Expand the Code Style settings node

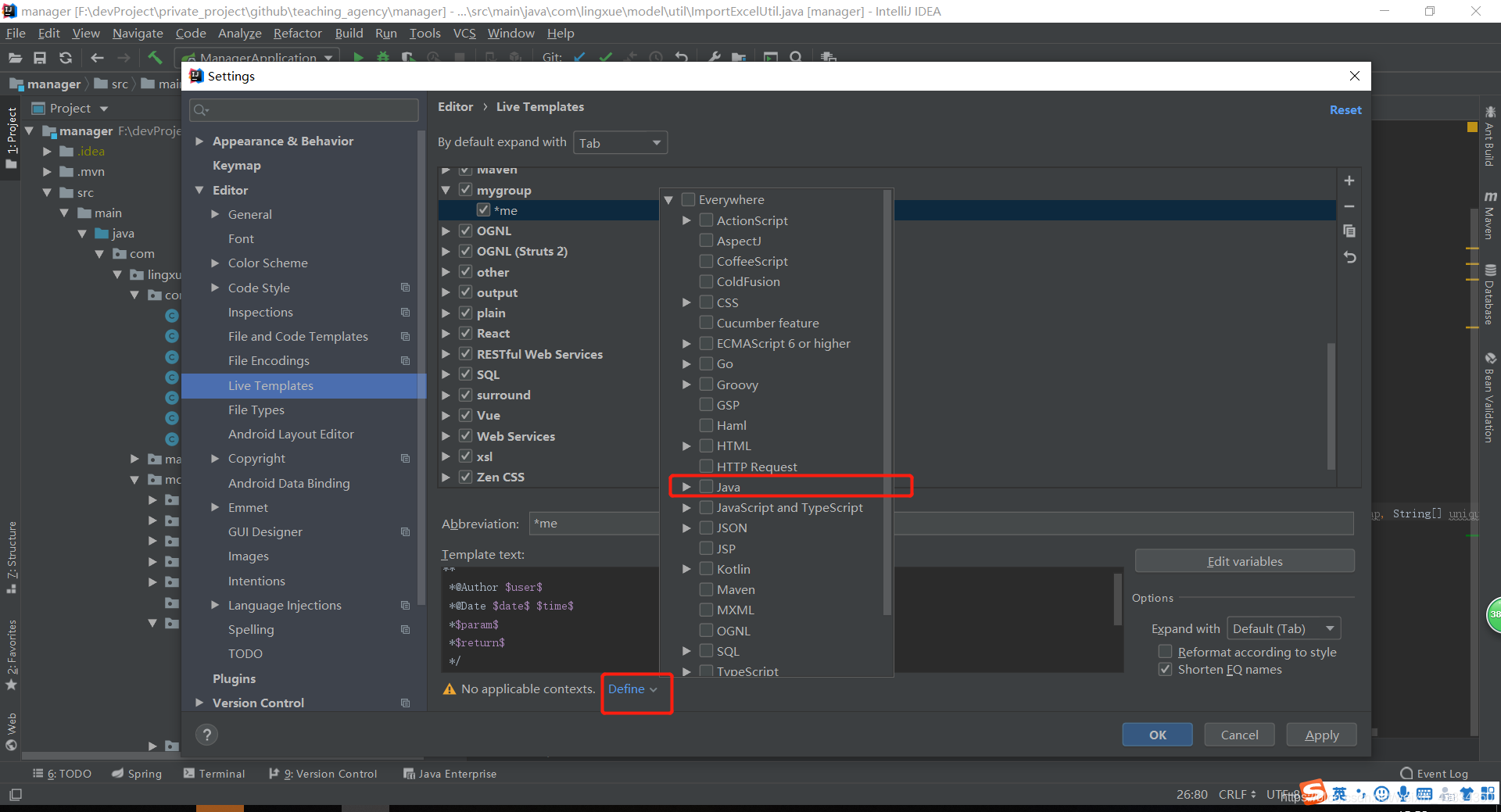pos(215,288)
